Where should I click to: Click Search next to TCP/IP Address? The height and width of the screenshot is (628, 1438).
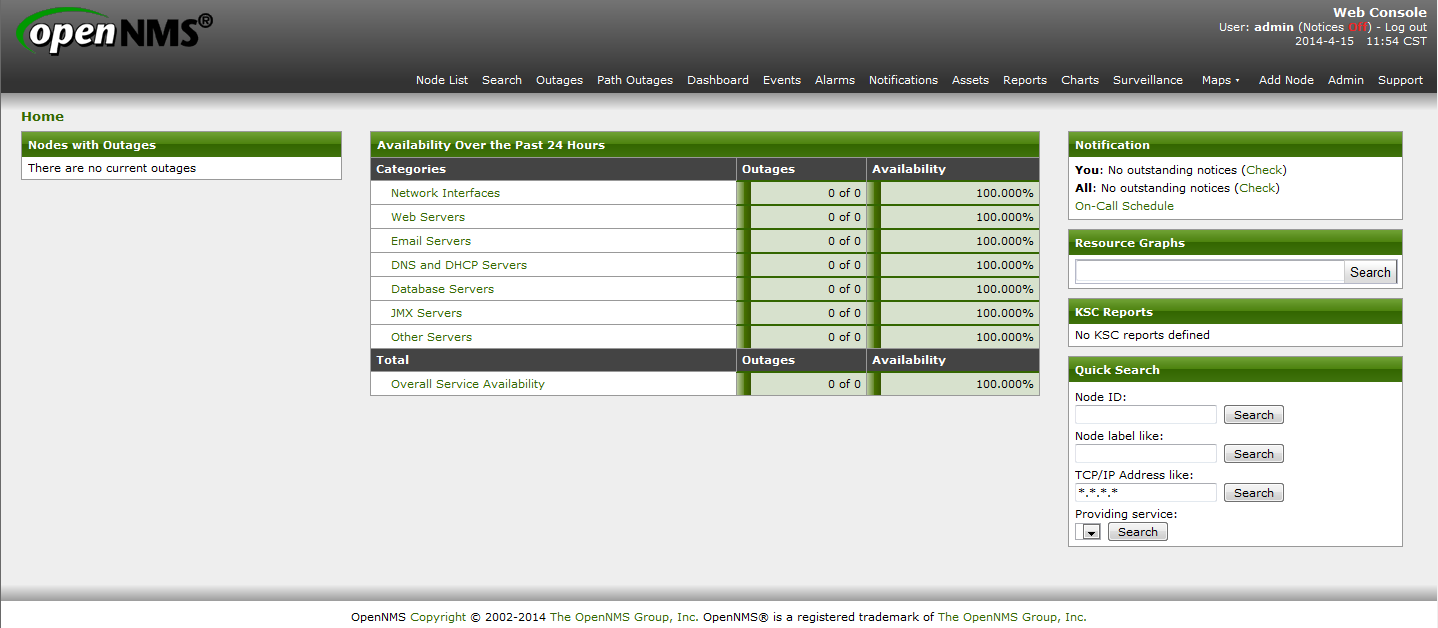click(1253, 493)
